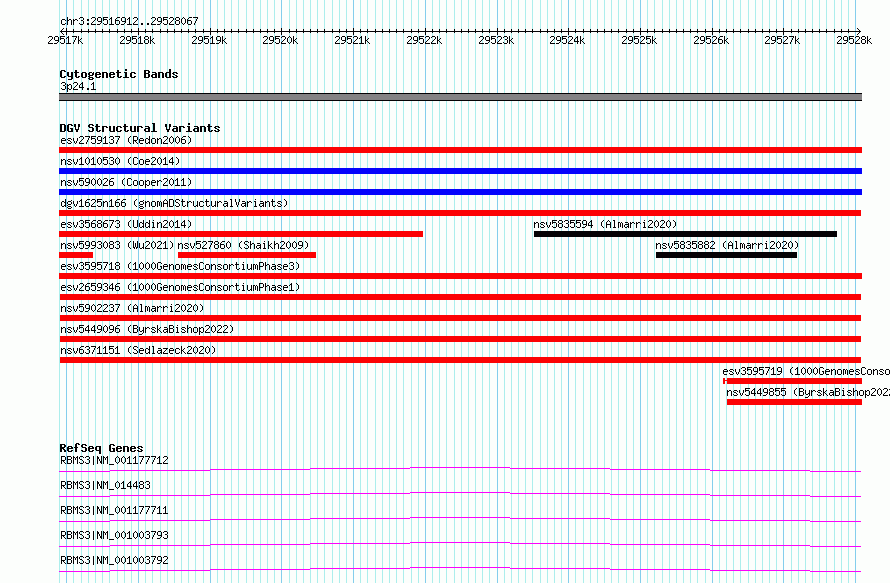Screen dimensions: 890x583
Task: Click the 29518k ruler tick label
Action: tap(137, 40)
